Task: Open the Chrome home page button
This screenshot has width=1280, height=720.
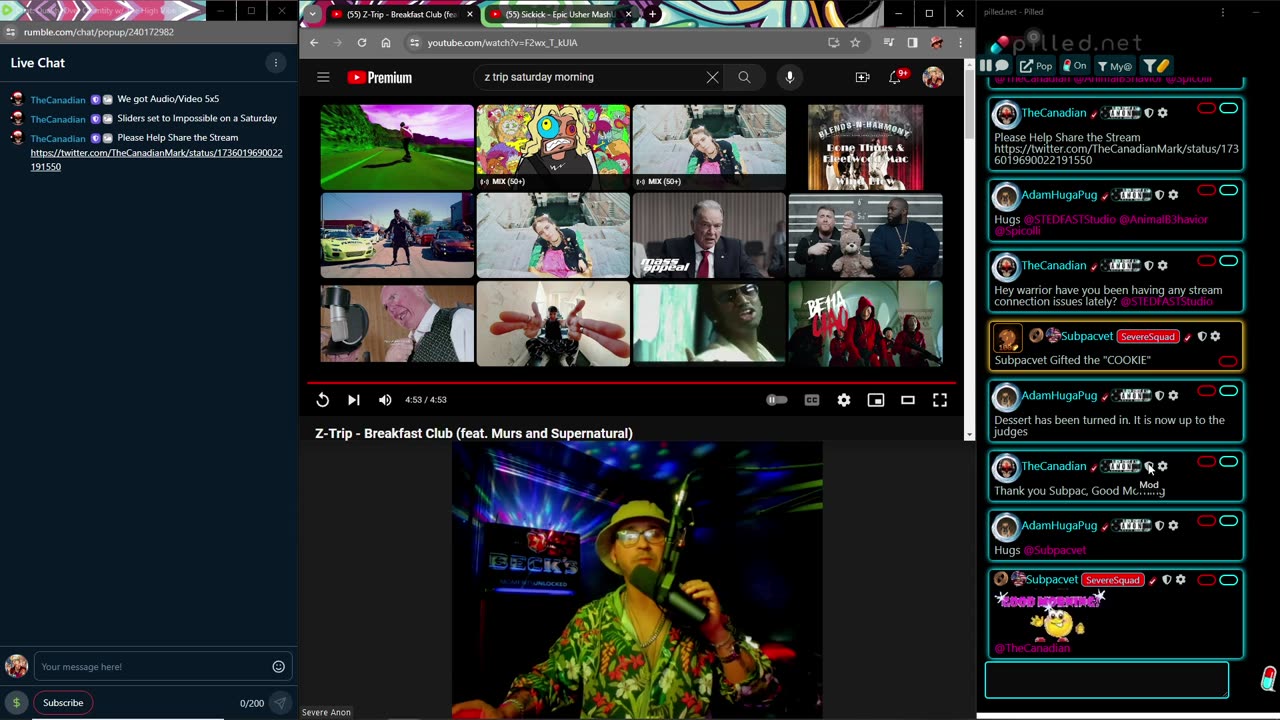Action: 386,43
